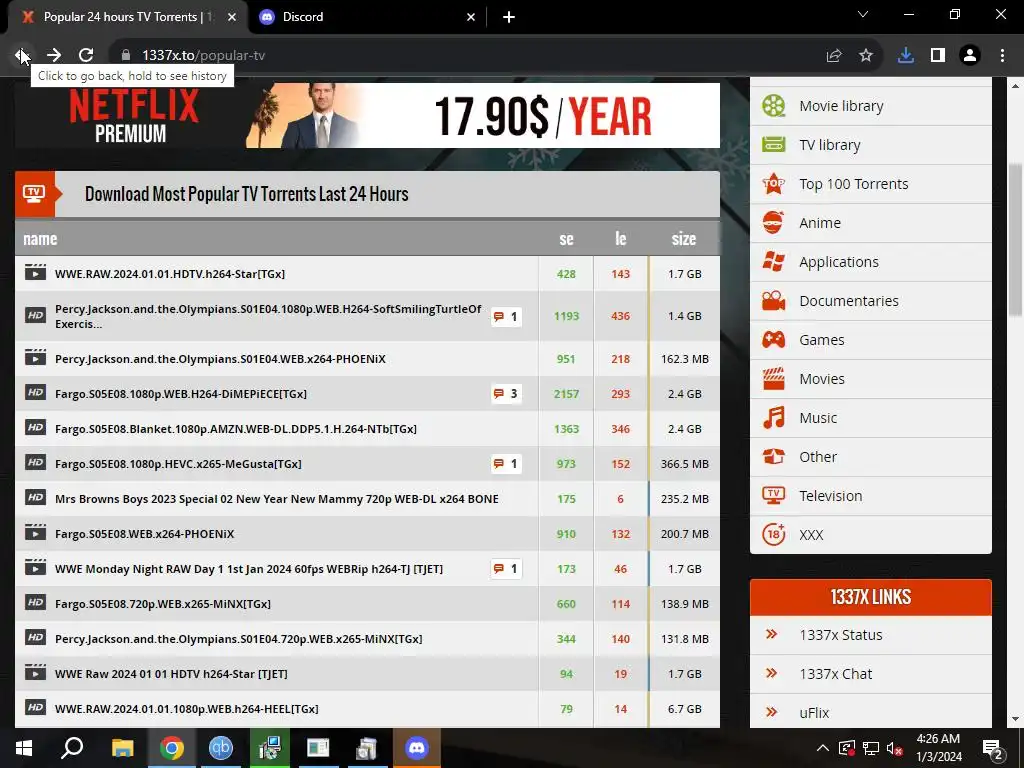Open the Chrome profile avatar

coord(970,56)
